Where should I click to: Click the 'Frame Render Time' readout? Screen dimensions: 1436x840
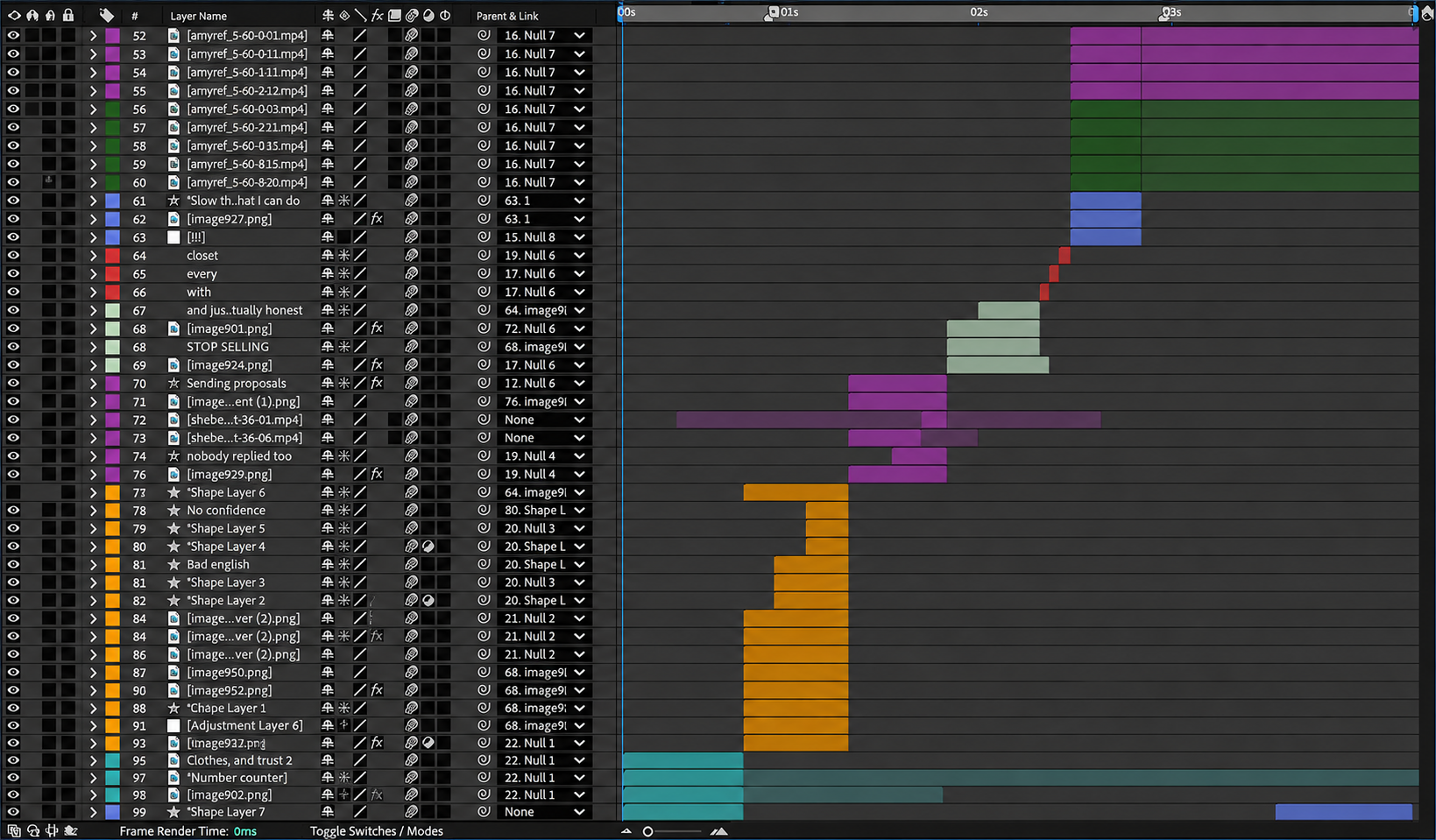(187, 831)
